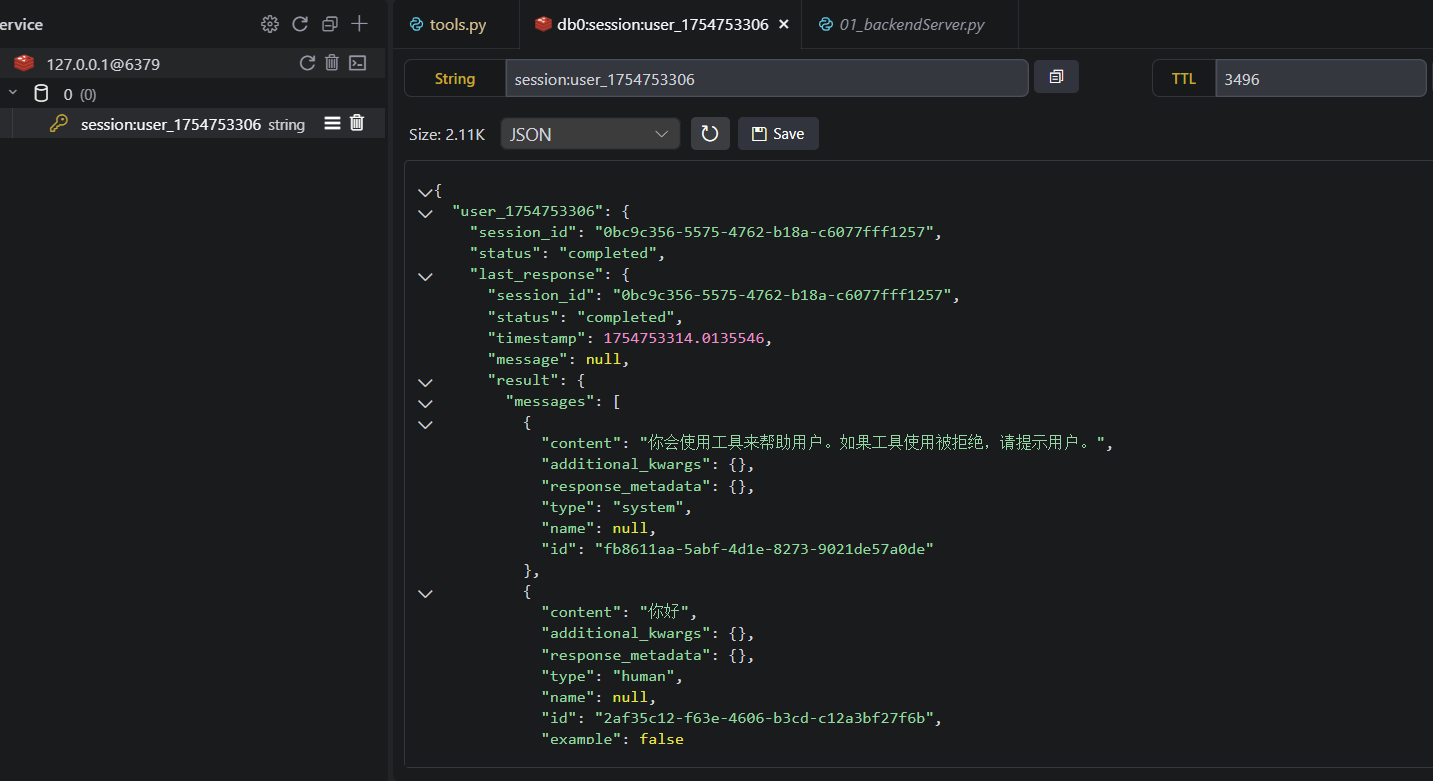
Task: Click the TTL value field
Action: [x=1319, y=79]
